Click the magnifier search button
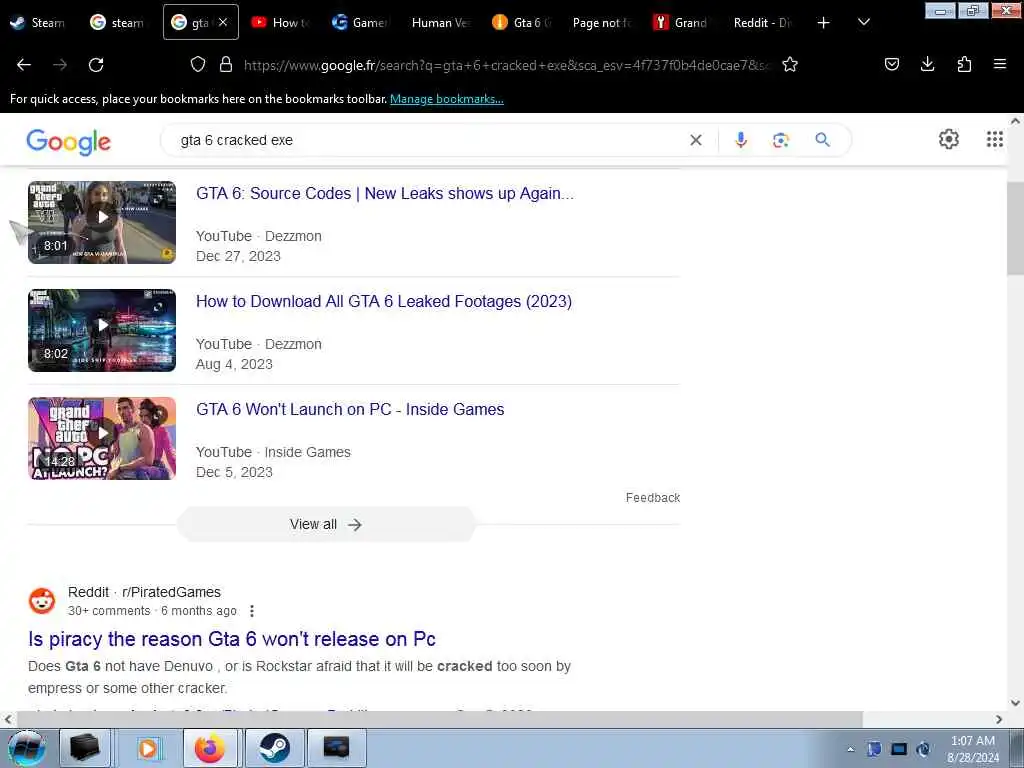Image resolution: width=1024 pixels, height=768 pixels. (822, 140)
